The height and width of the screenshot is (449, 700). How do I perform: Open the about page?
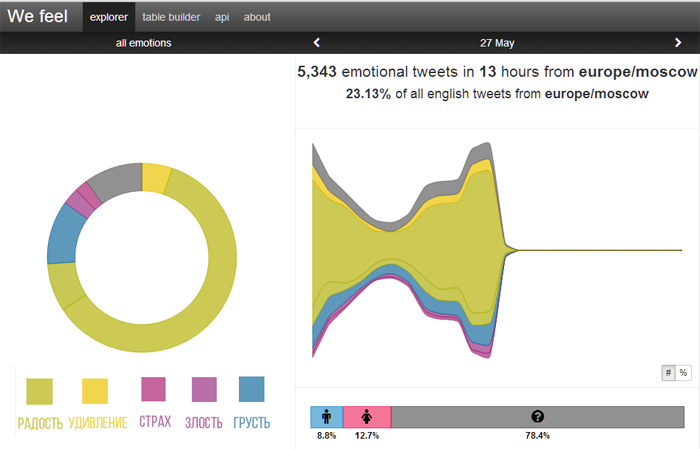coord(257,17)
